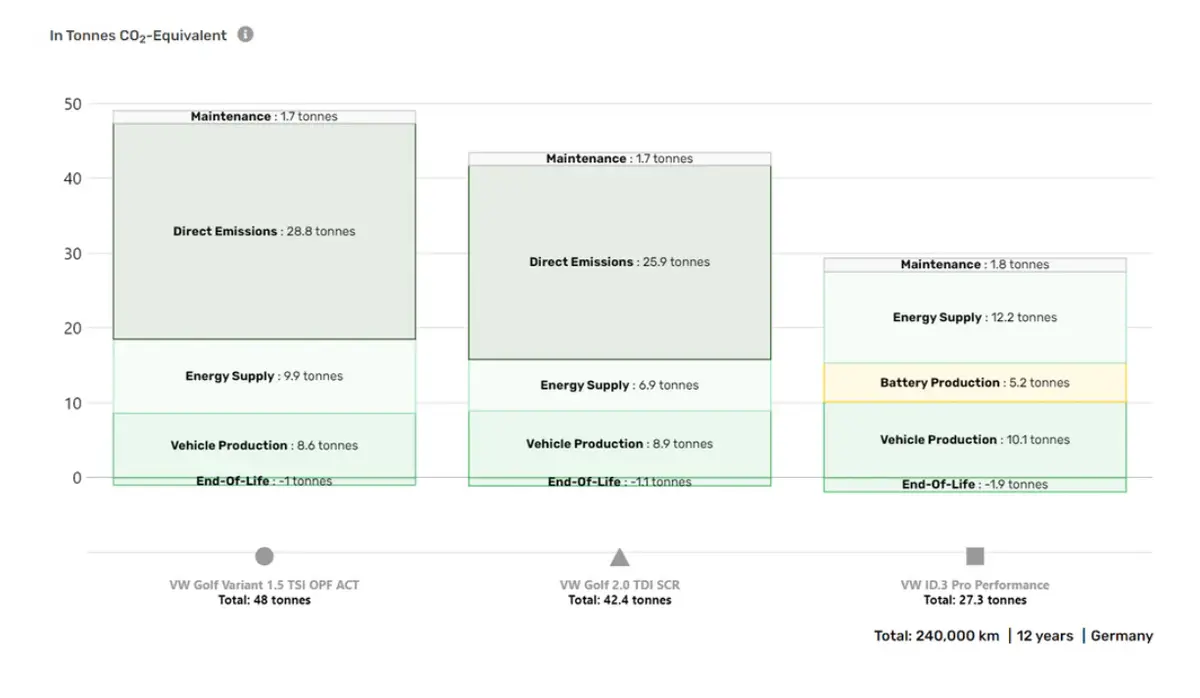The width and height of the screenshot is (1200, 698).
Task: Click the 12 years text
Action: click(x=1045, y=636)
